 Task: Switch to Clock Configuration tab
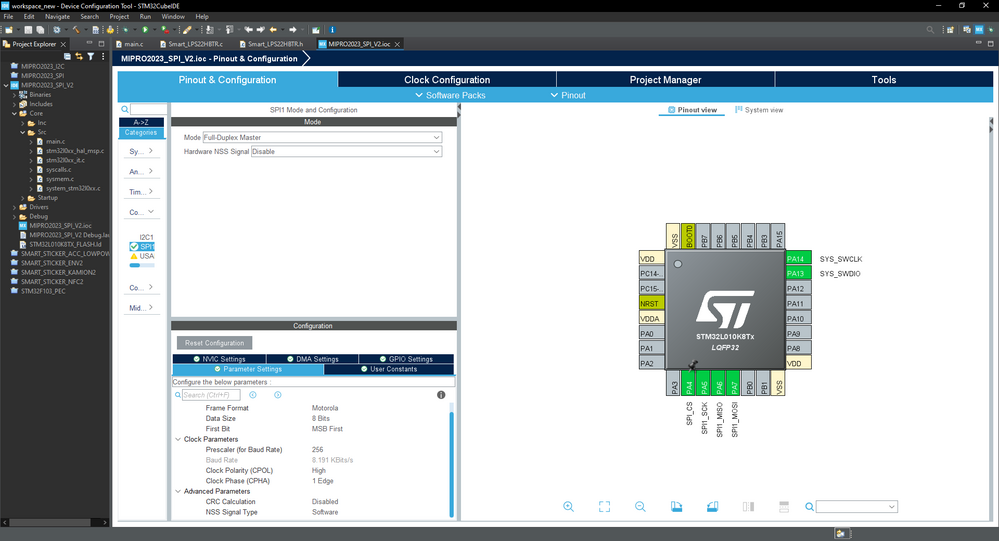[x=447, y=80]
